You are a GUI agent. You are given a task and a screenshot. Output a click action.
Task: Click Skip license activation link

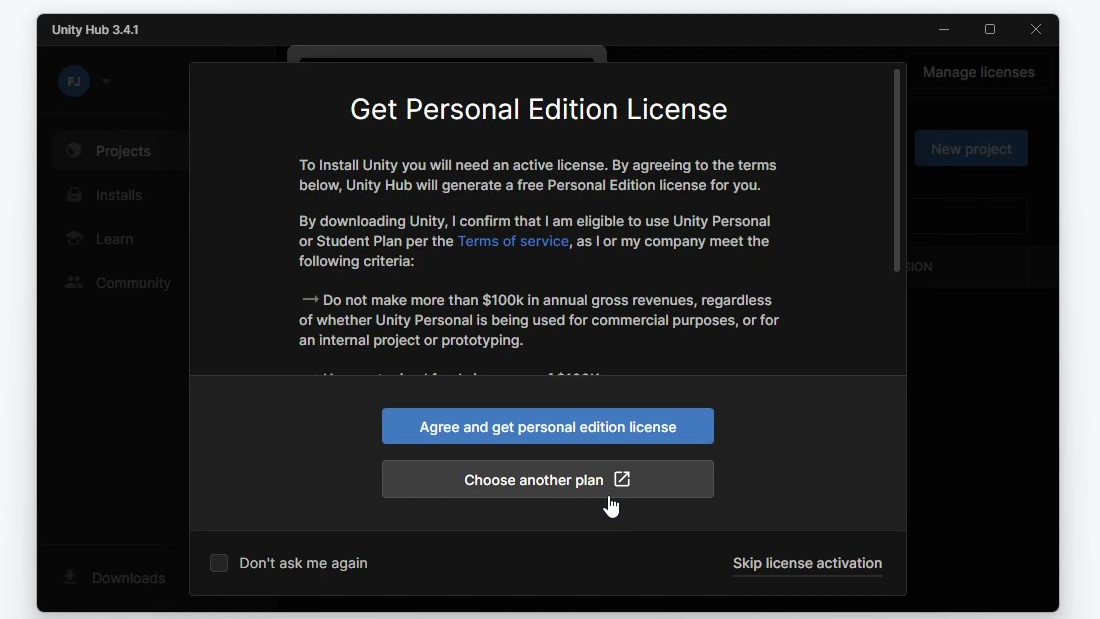click(807, 564)
